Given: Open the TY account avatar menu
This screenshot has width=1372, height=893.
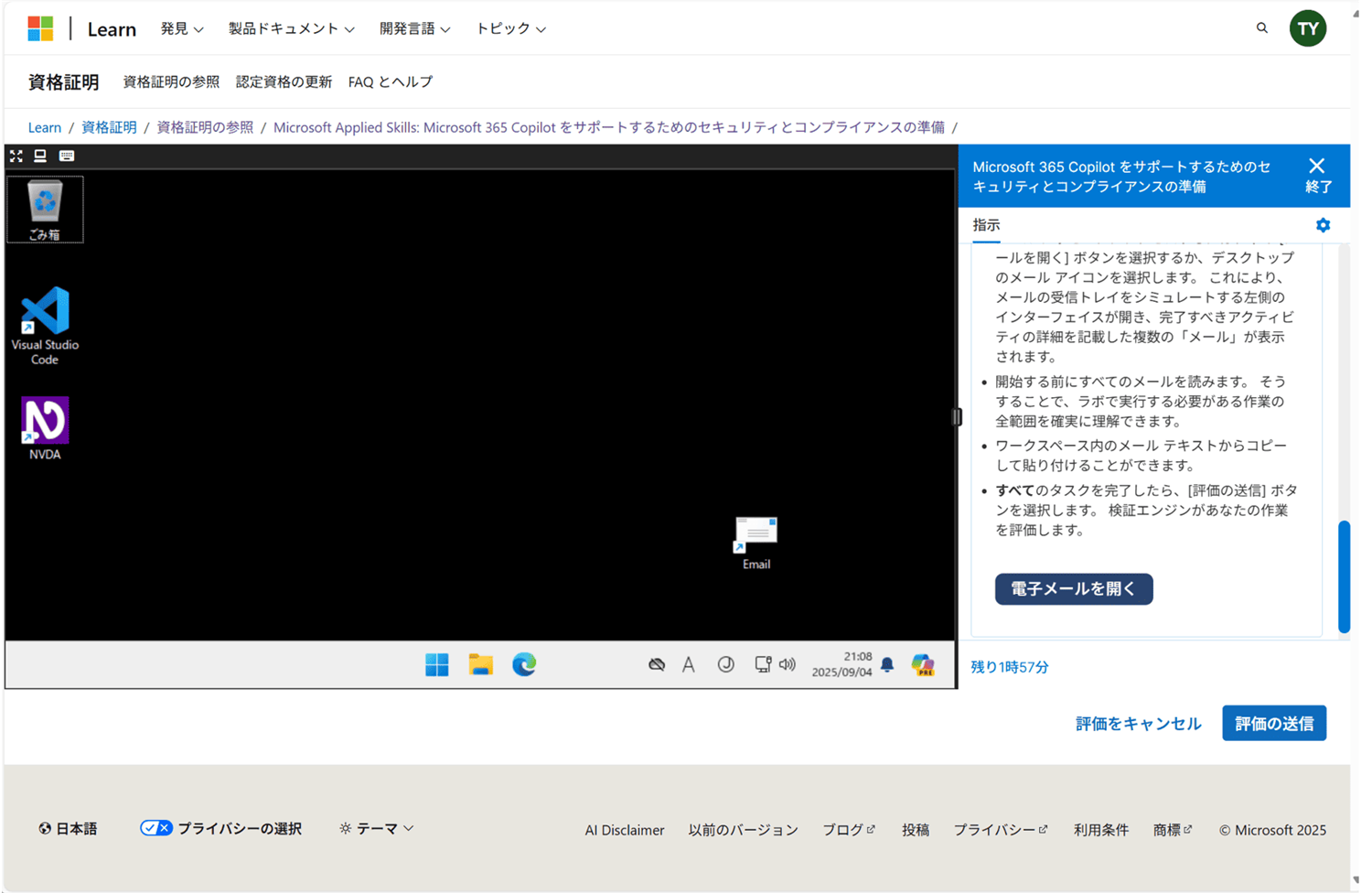Looking at the screenshot, I should pos(1308,28).
